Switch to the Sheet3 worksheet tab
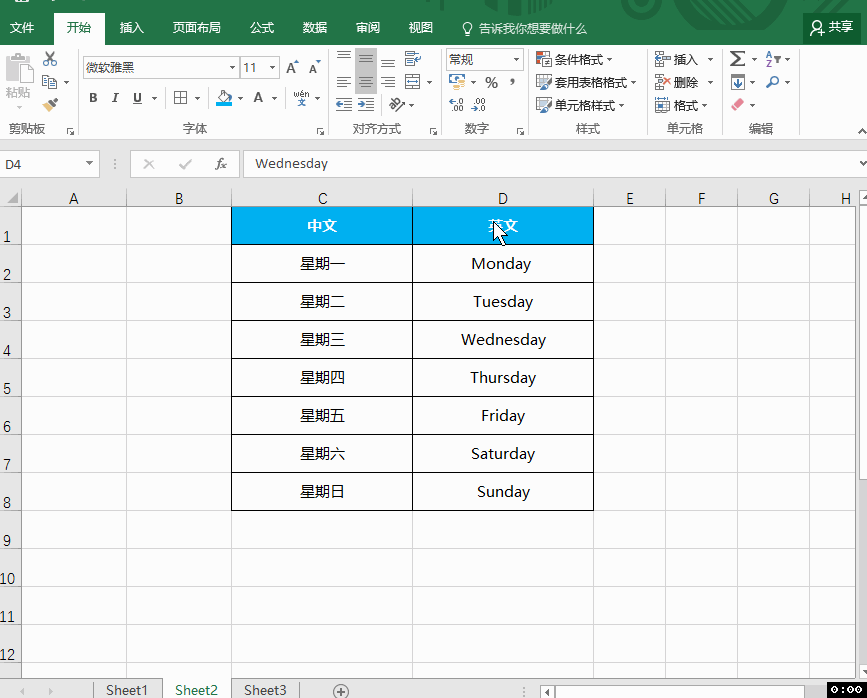 pyautogui.click(x=265, y=690)
